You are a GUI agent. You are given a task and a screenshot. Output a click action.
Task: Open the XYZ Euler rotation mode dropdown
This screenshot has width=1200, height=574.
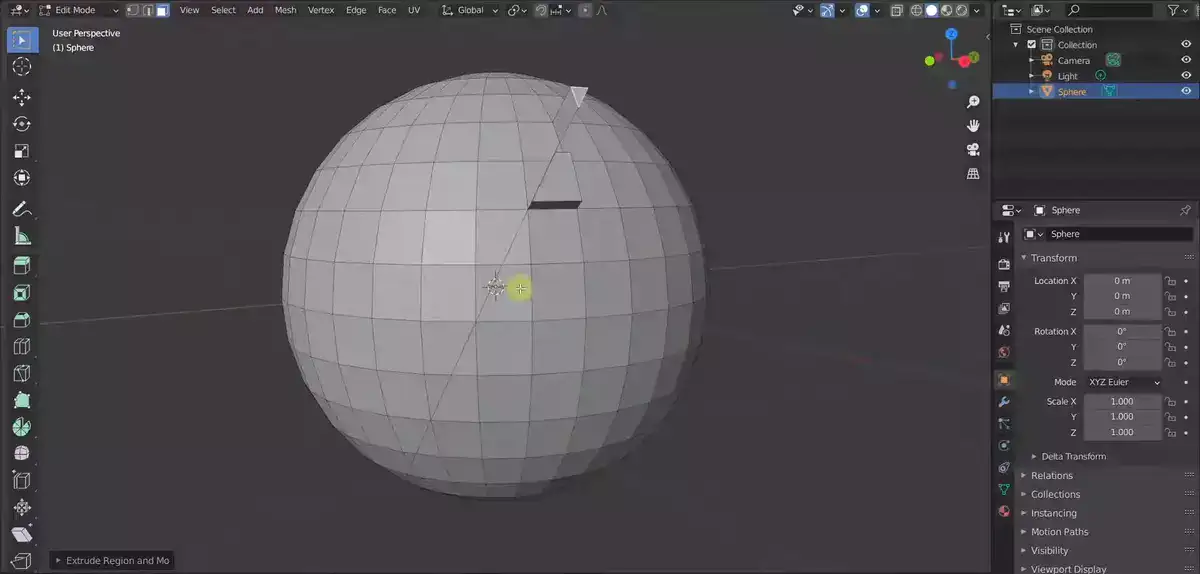coord(1122,382)
